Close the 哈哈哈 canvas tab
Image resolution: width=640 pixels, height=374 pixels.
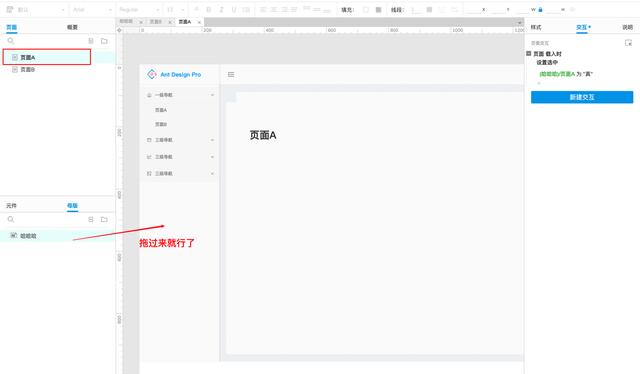click(x=141, y=22)
